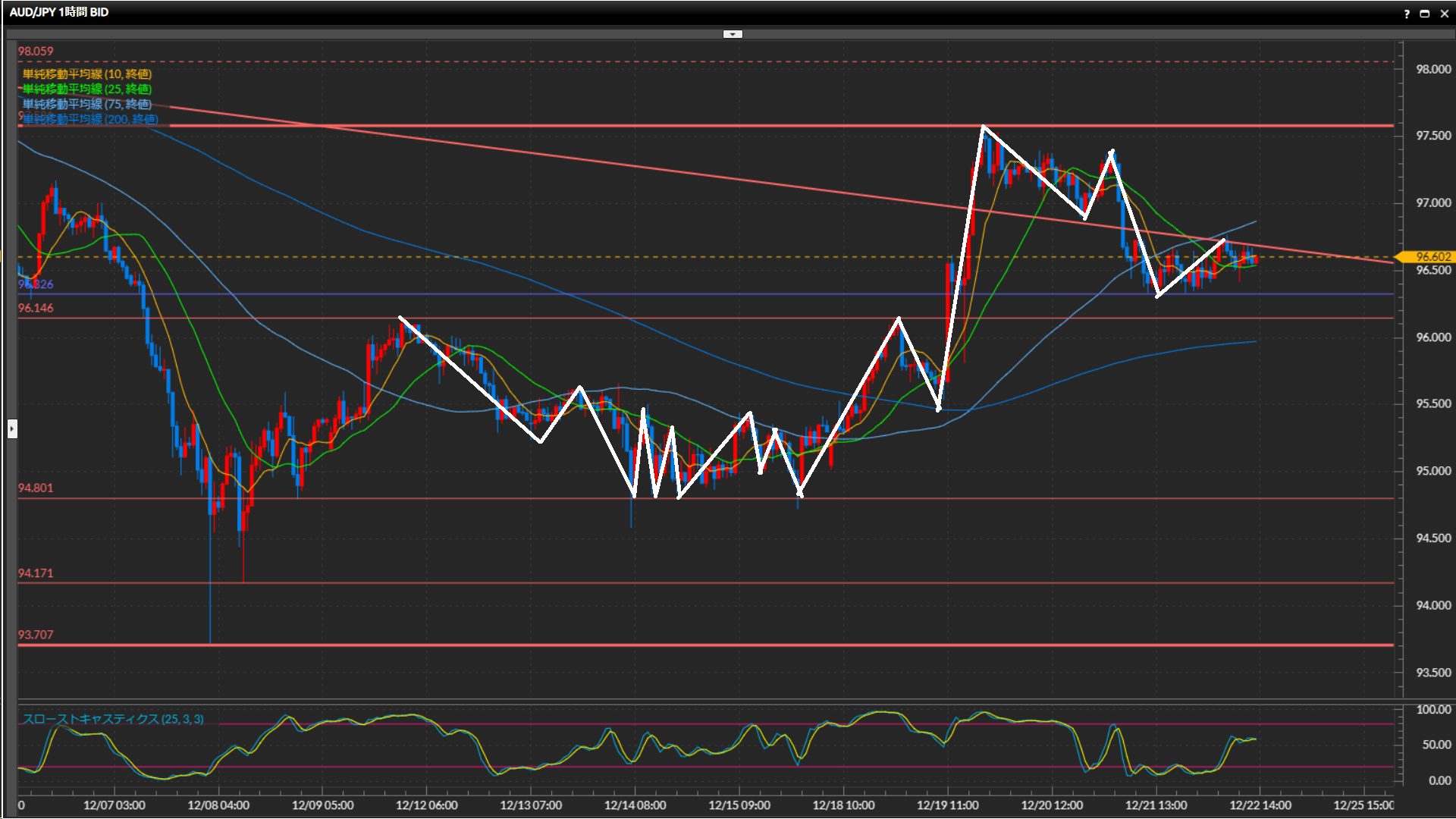This screenshot has width=1456, height=819.
Task: Click the 97.500 price scale label
Action: (1433, 136)
